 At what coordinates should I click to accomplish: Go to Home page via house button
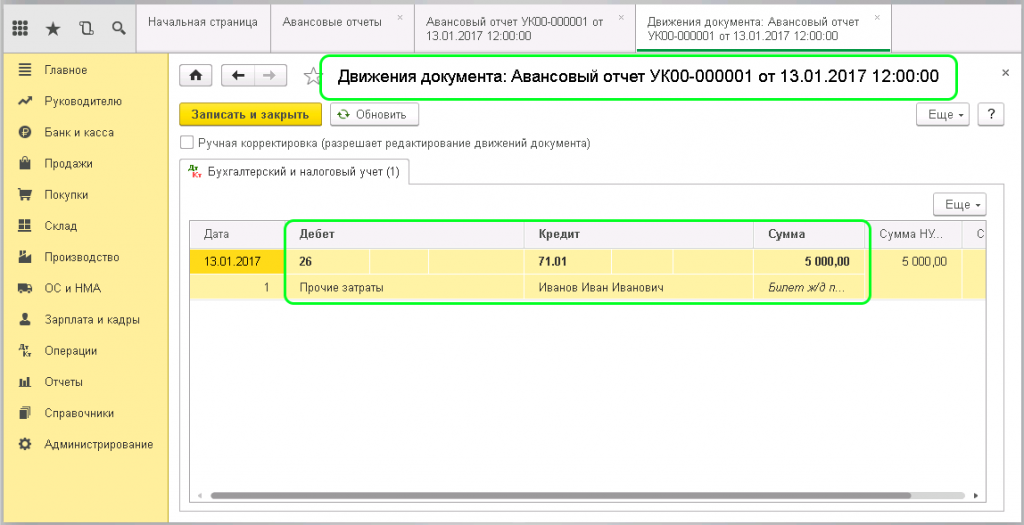click(x=196, y=76)
